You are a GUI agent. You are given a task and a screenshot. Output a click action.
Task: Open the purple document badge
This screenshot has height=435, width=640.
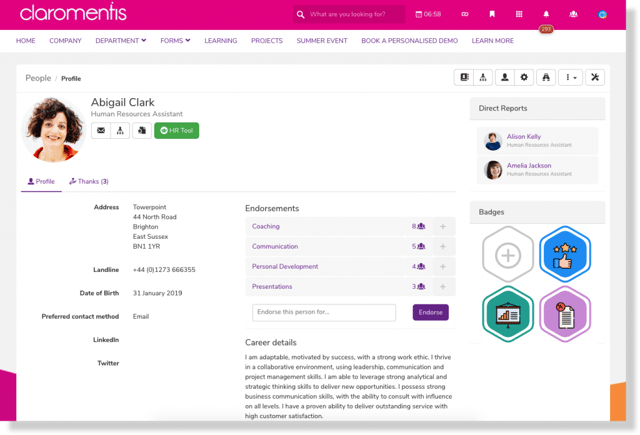(565, 314)
